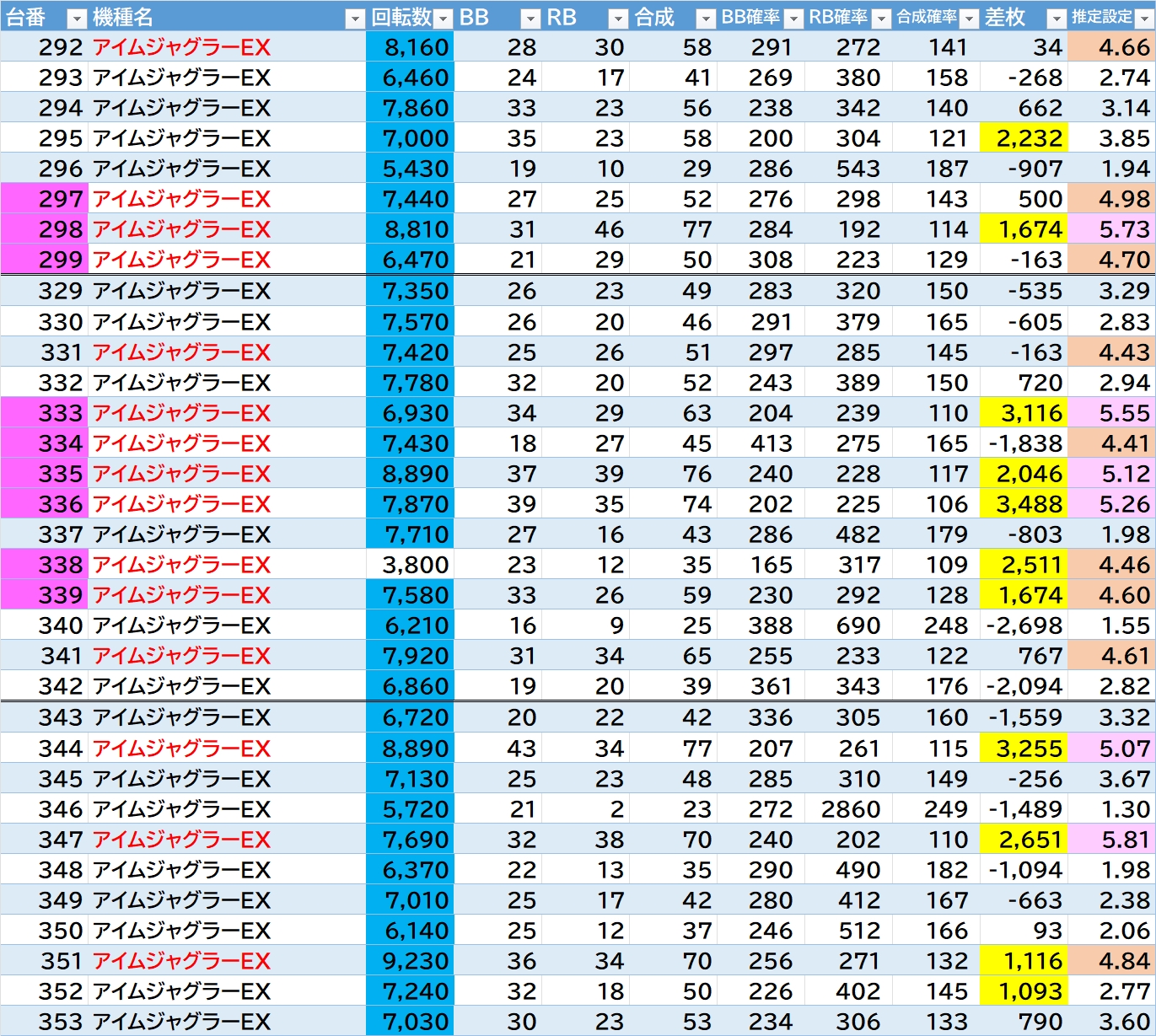The image size is (1156, 1036).
Task: Select the 回転数 header cell
Action: tap(410, 17)
